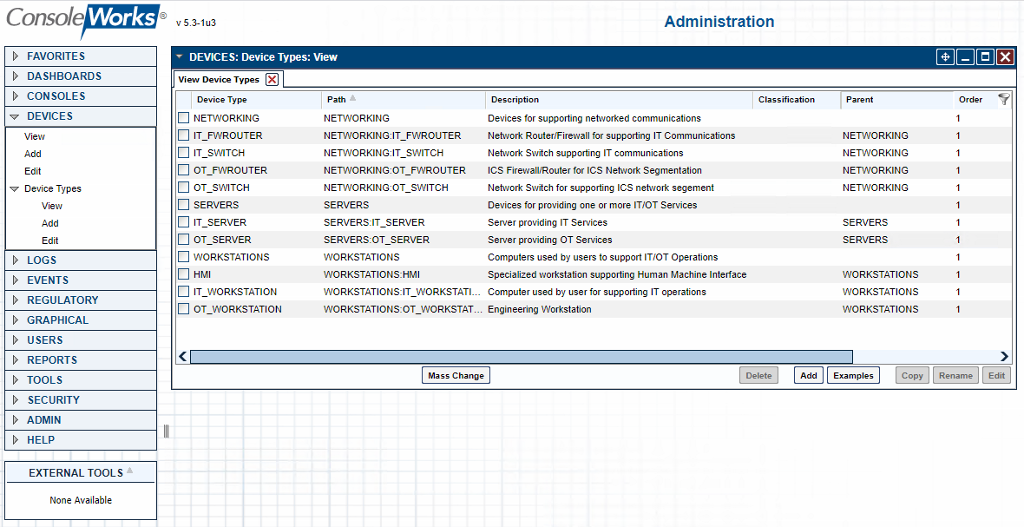Check the HMI row checkbox
This screenshot has width=1024, height=527.
pos(184,274)
